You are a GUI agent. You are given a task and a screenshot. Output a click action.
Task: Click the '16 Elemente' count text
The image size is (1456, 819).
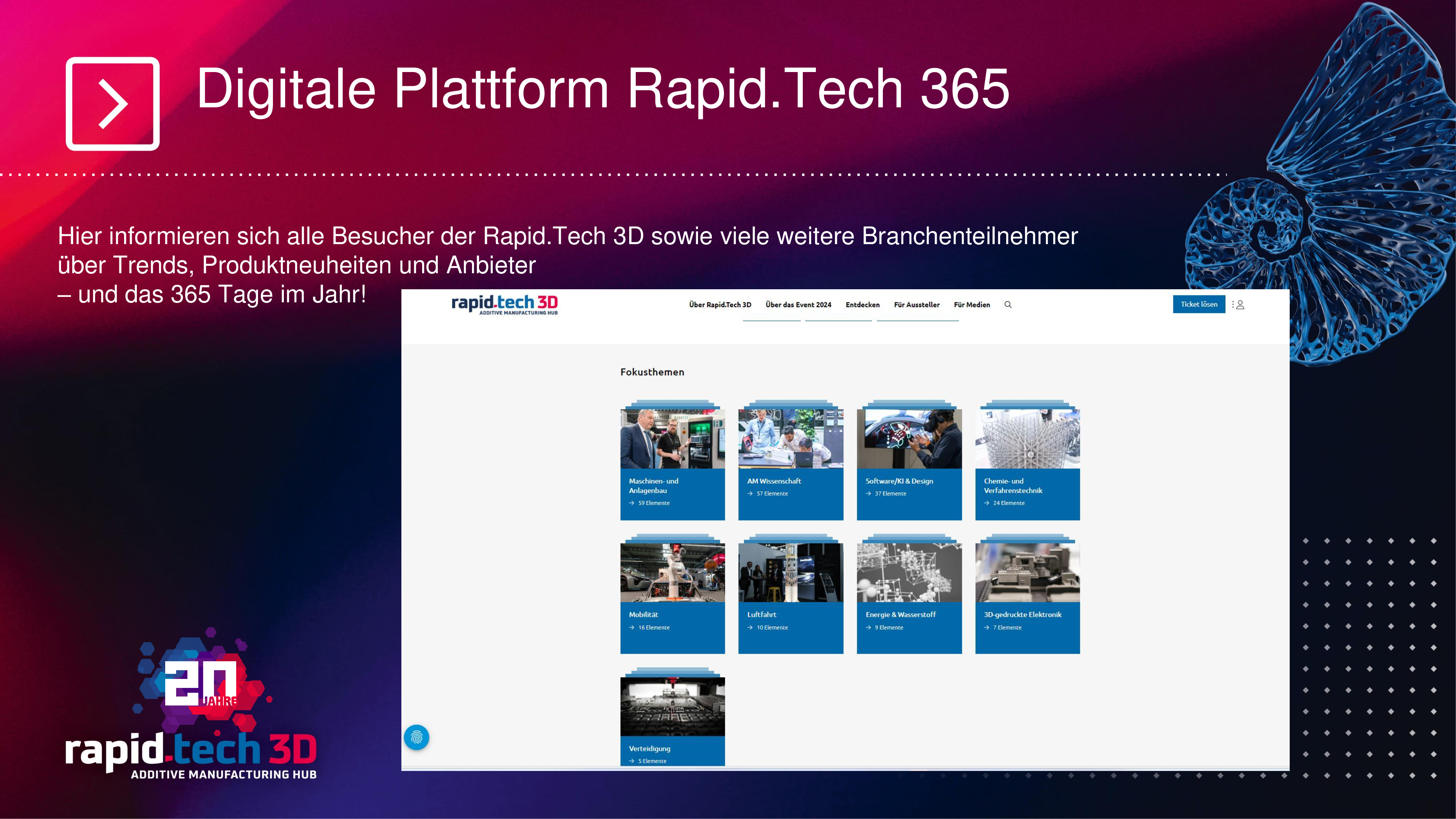tap(654, 627)
